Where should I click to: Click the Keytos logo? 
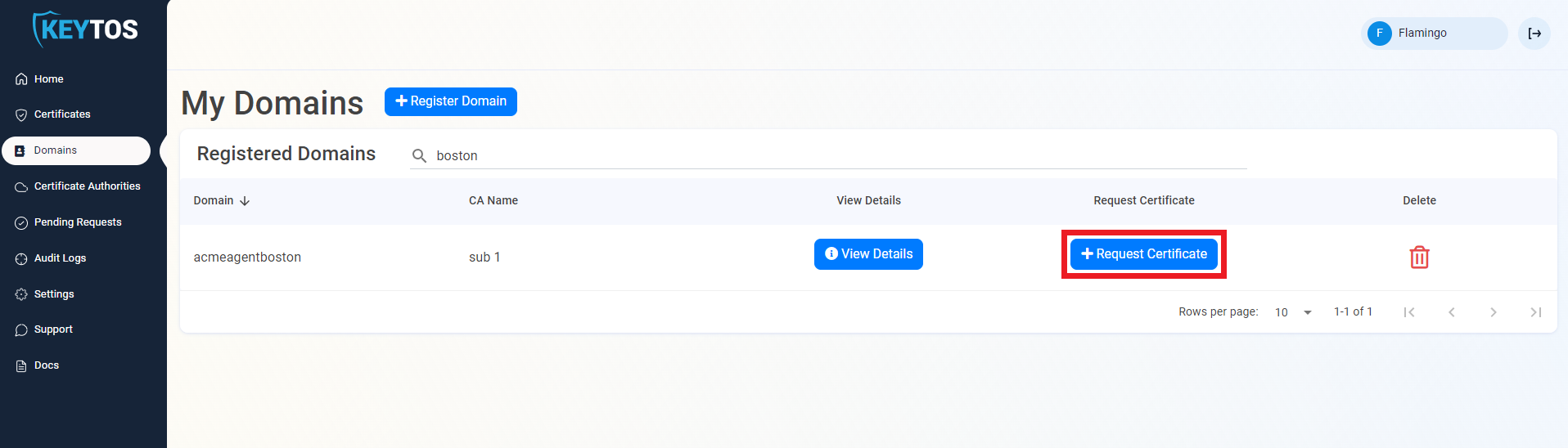pyautogui.click(x=85, y=29)
